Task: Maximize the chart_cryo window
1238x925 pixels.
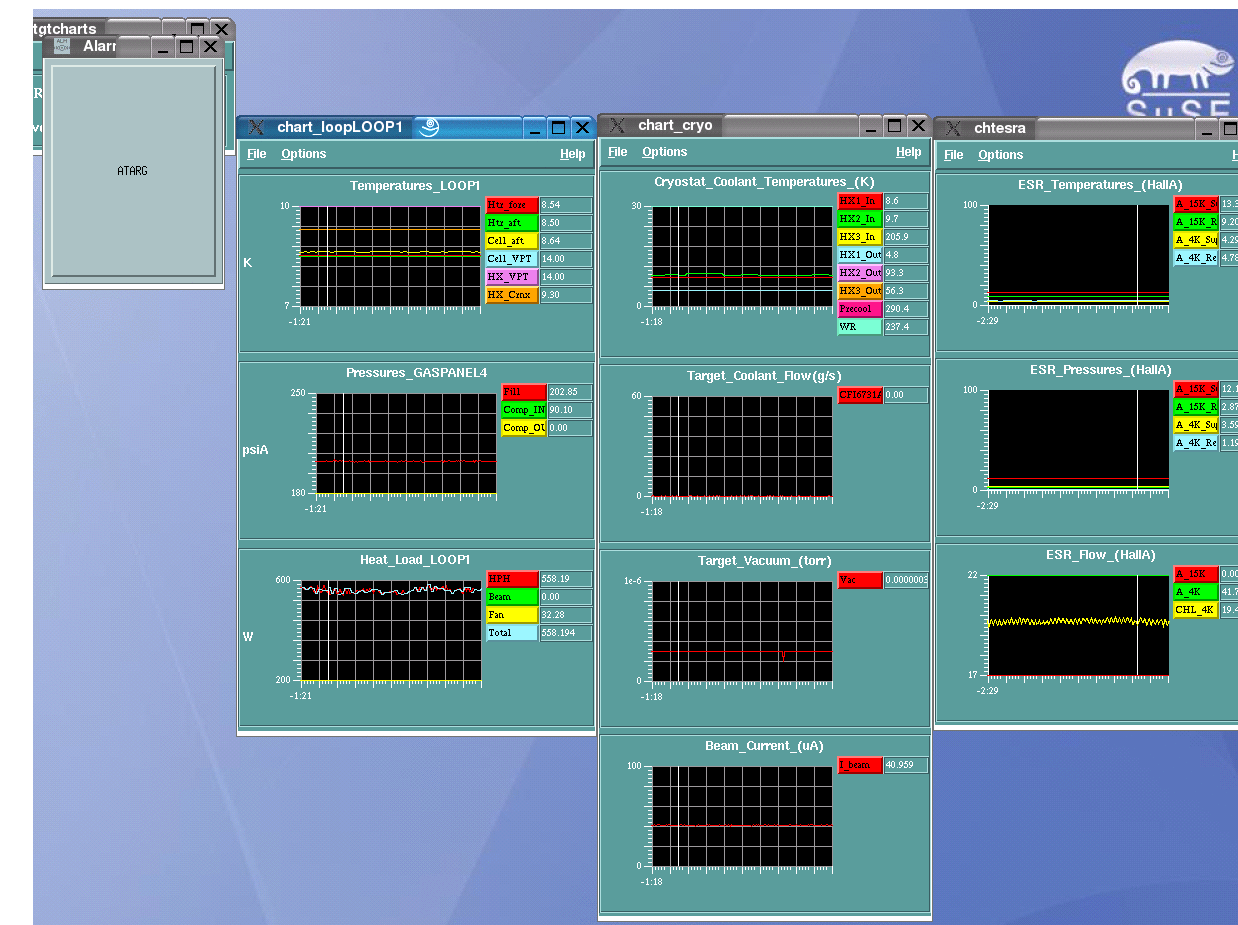Action: coord(895,126)
